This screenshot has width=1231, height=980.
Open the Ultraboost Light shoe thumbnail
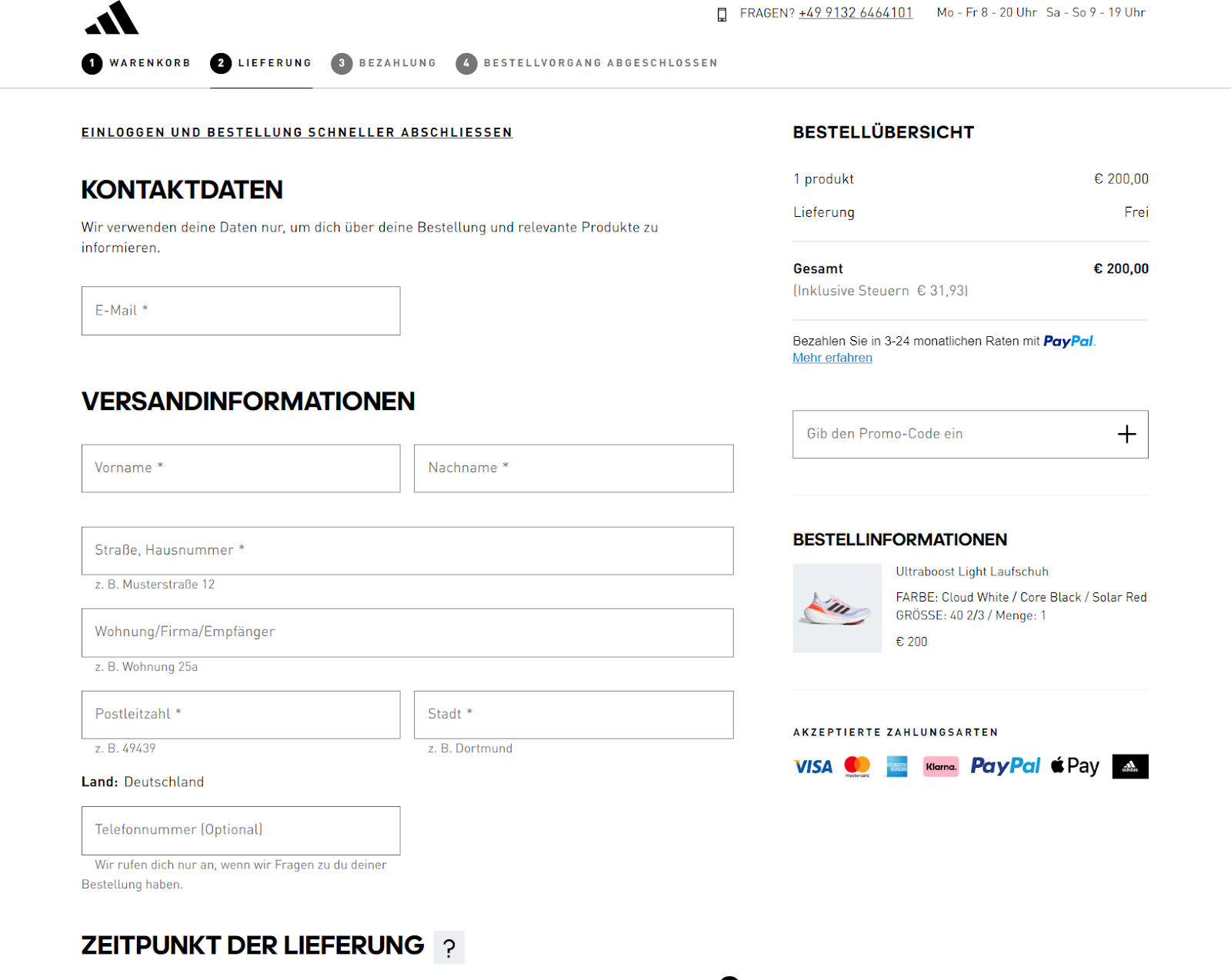[x=837, y=608]
